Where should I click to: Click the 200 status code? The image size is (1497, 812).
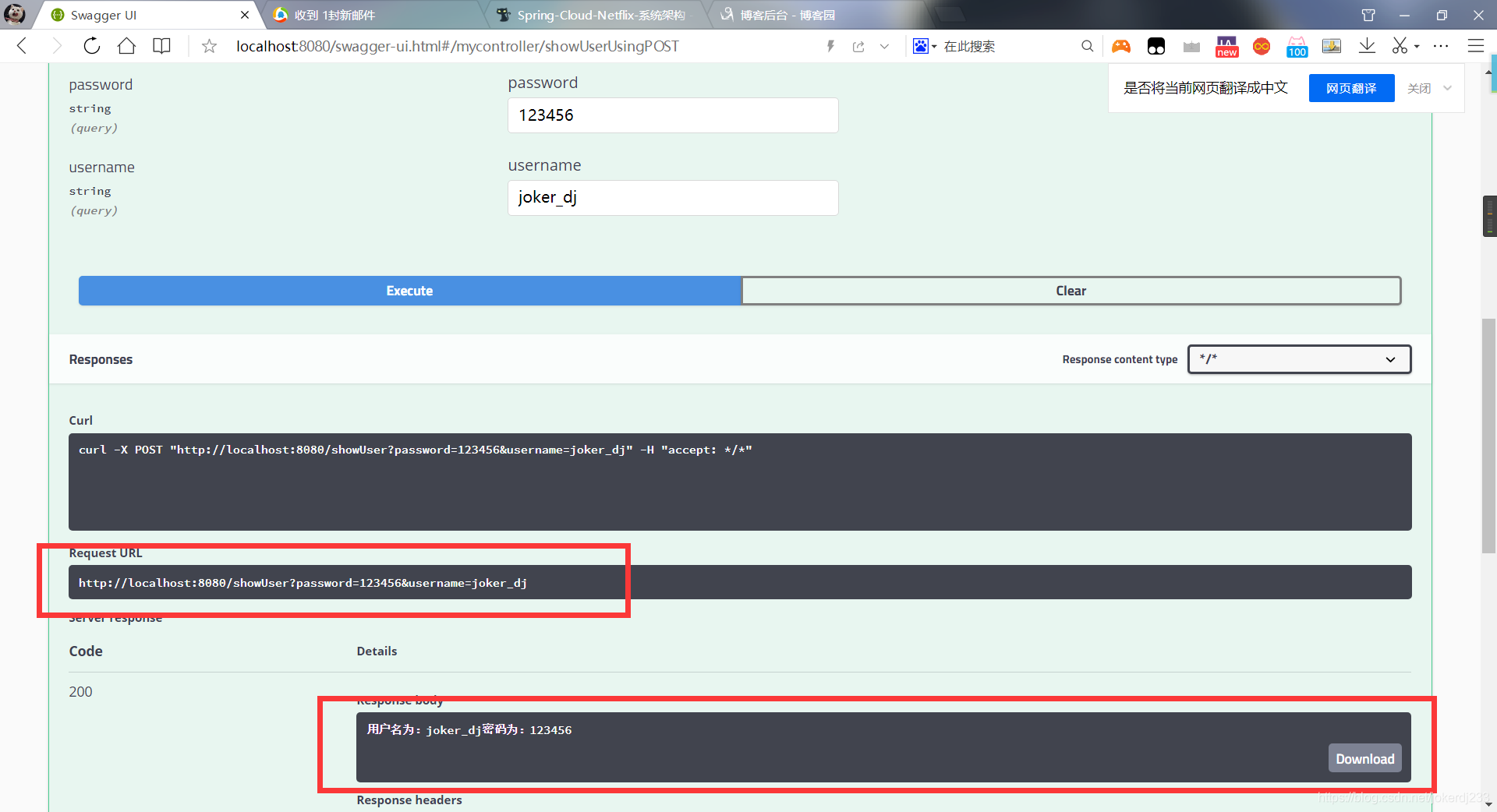point(80,692)
